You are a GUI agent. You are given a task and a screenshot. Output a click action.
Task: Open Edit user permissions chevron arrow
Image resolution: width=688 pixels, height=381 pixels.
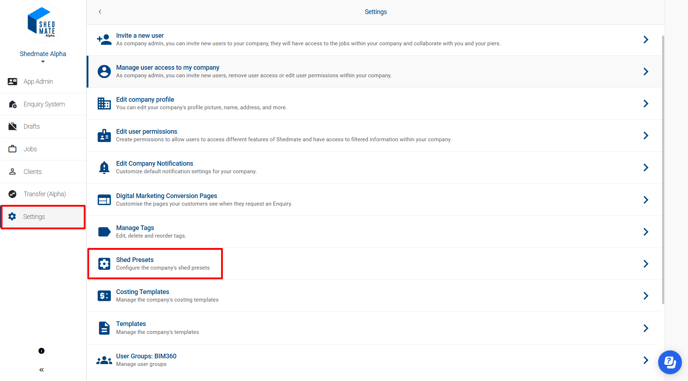(x=645, y=136)
